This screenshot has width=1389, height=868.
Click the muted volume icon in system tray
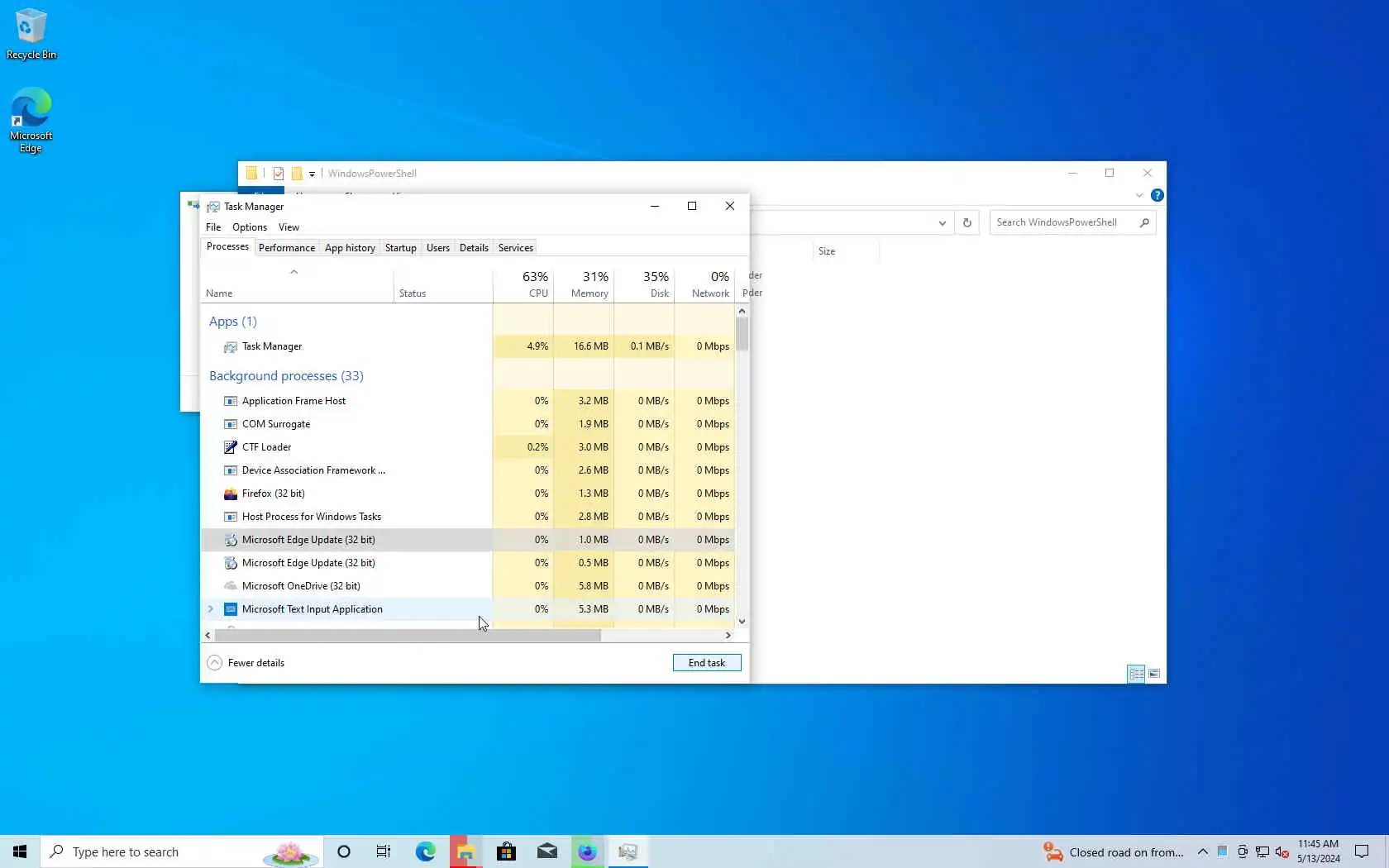coord(1282,852)
